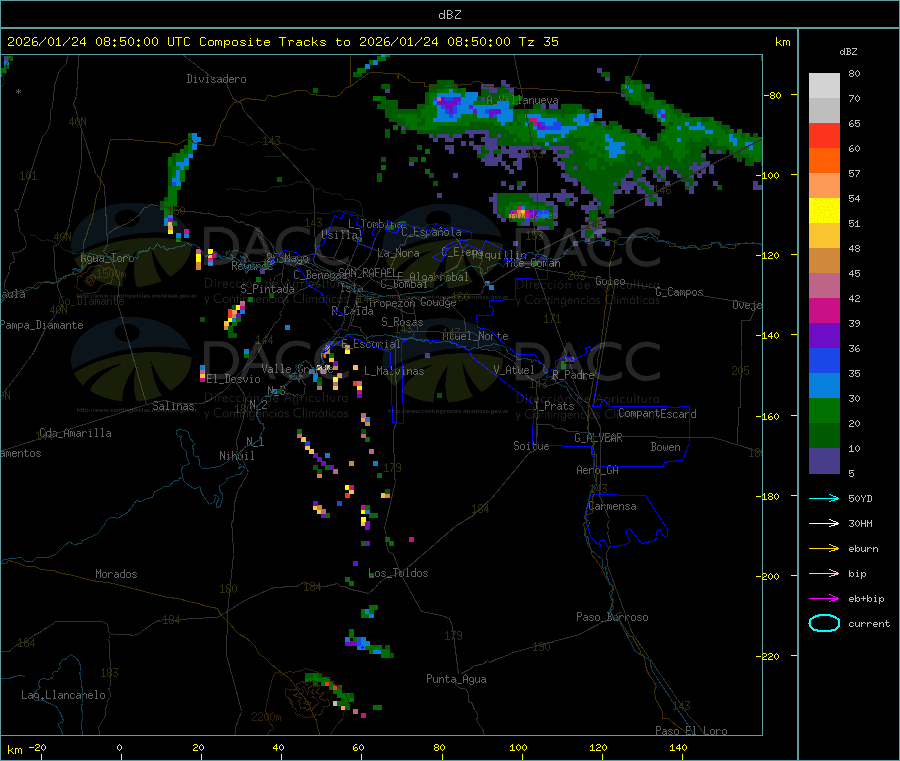This screenshot has width=900, height=761.
Task: Click the C_Benegas map label
Action: pyautogui.click(x=320, y=275)
